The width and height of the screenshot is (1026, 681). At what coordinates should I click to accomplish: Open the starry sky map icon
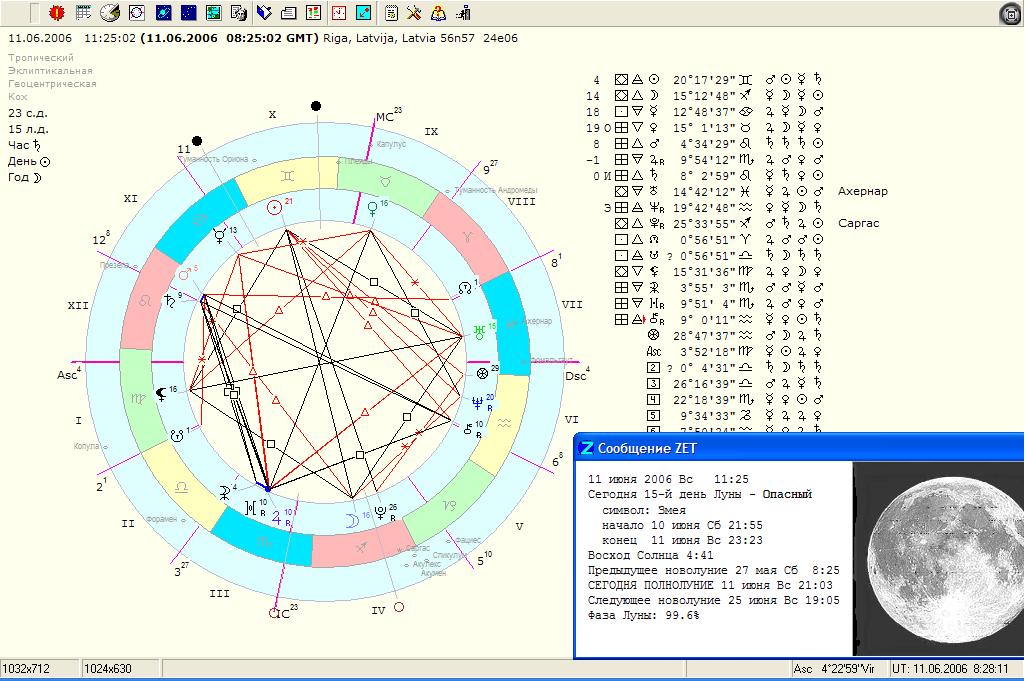188,13
